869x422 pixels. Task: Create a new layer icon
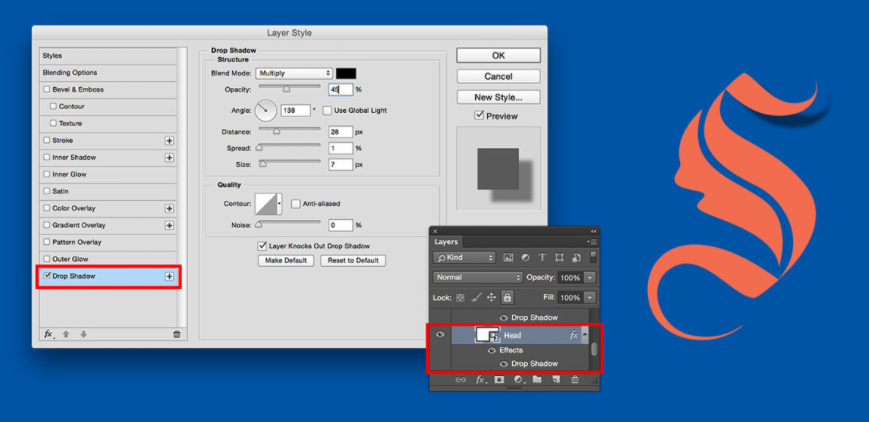point(556,380)
